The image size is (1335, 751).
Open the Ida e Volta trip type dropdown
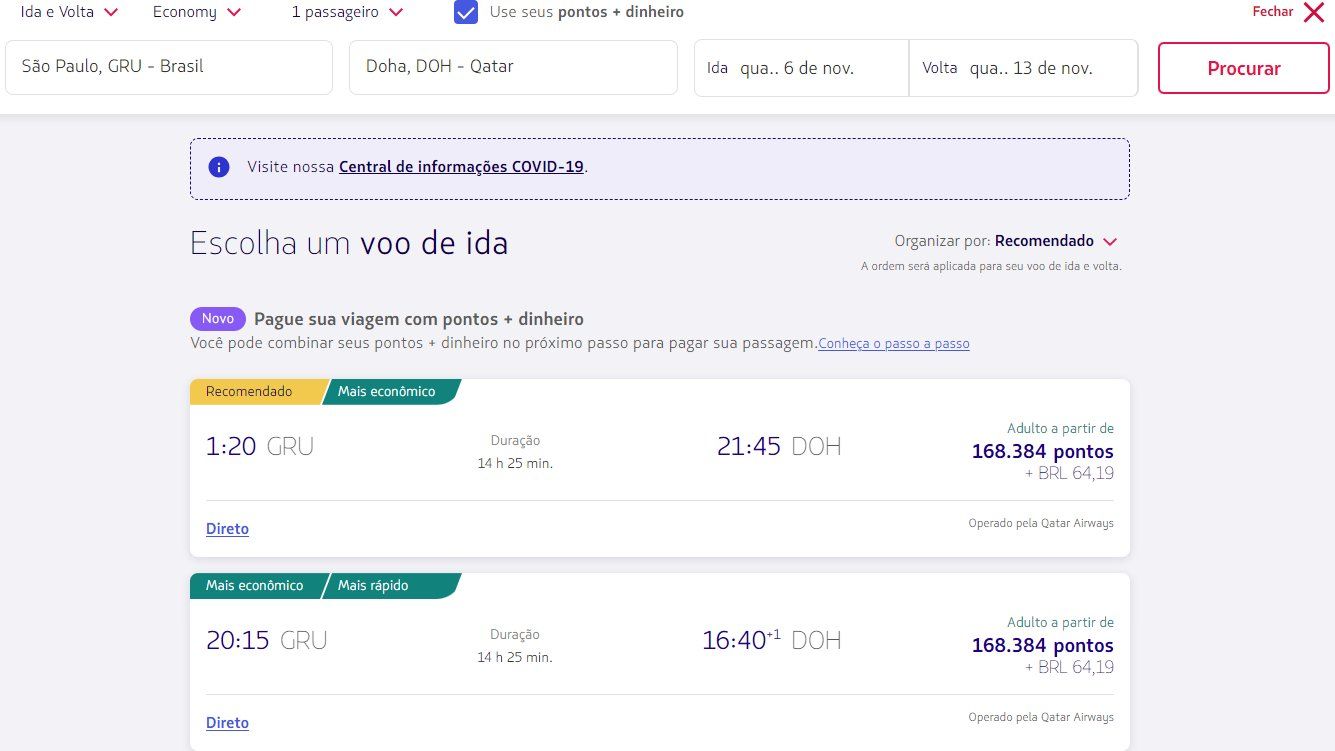(x=70, y=12)
